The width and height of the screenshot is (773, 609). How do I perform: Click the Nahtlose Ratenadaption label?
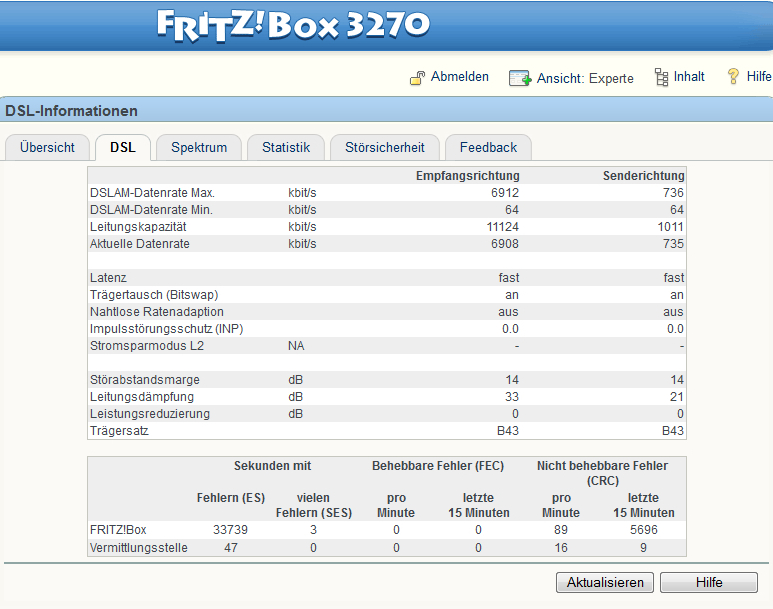[157, 312]
